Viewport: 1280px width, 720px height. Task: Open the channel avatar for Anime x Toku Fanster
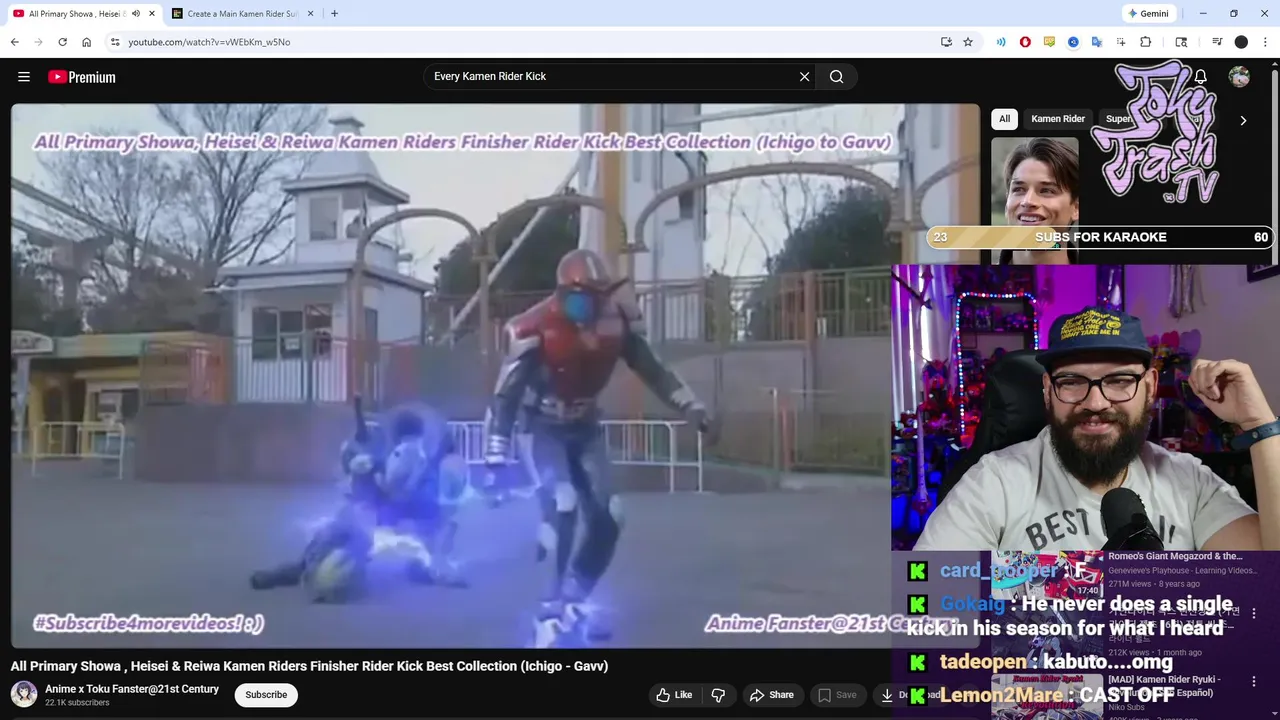click(x=24, y=694)
